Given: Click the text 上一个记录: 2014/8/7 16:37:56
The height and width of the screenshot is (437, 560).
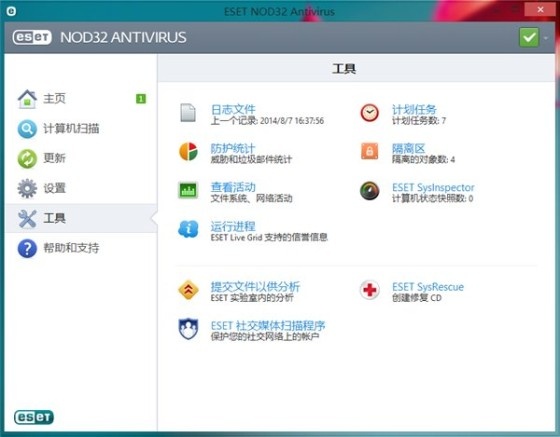Looking at the screenshot, I should tap(267, 121).
